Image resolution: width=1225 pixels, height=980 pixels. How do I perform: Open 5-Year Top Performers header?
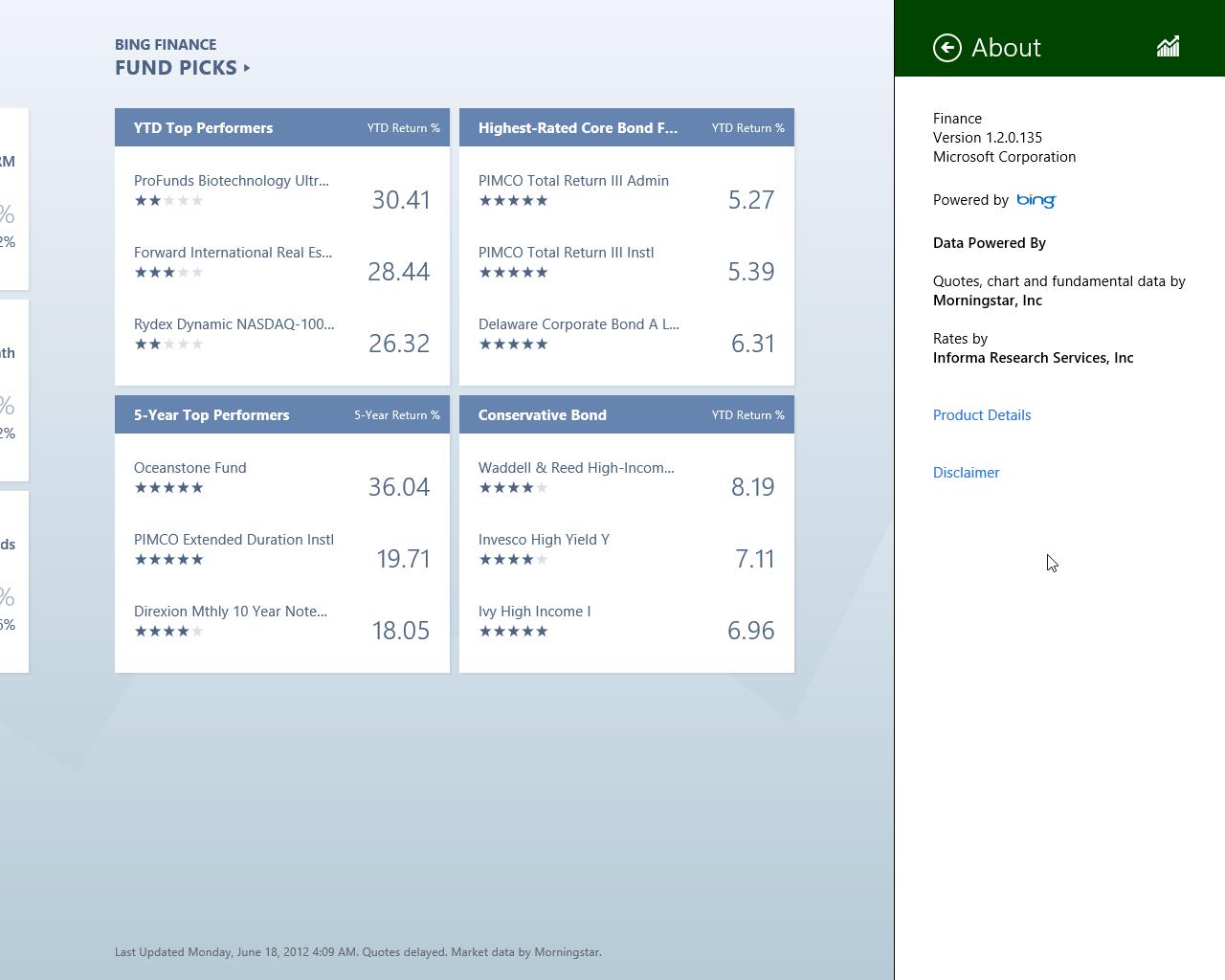coord(282,414)
